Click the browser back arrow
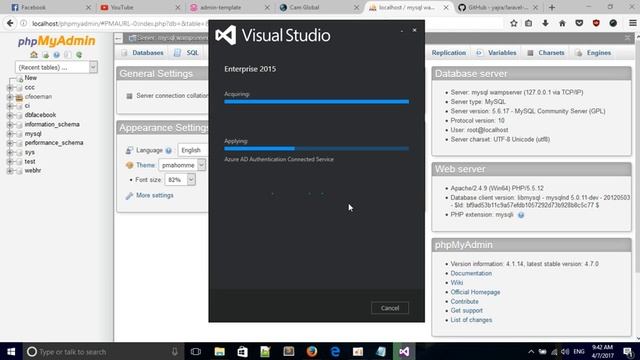Image resolution: width=640 pixels, height=360 pixels. pyautogui.click(x=10, y=23)
